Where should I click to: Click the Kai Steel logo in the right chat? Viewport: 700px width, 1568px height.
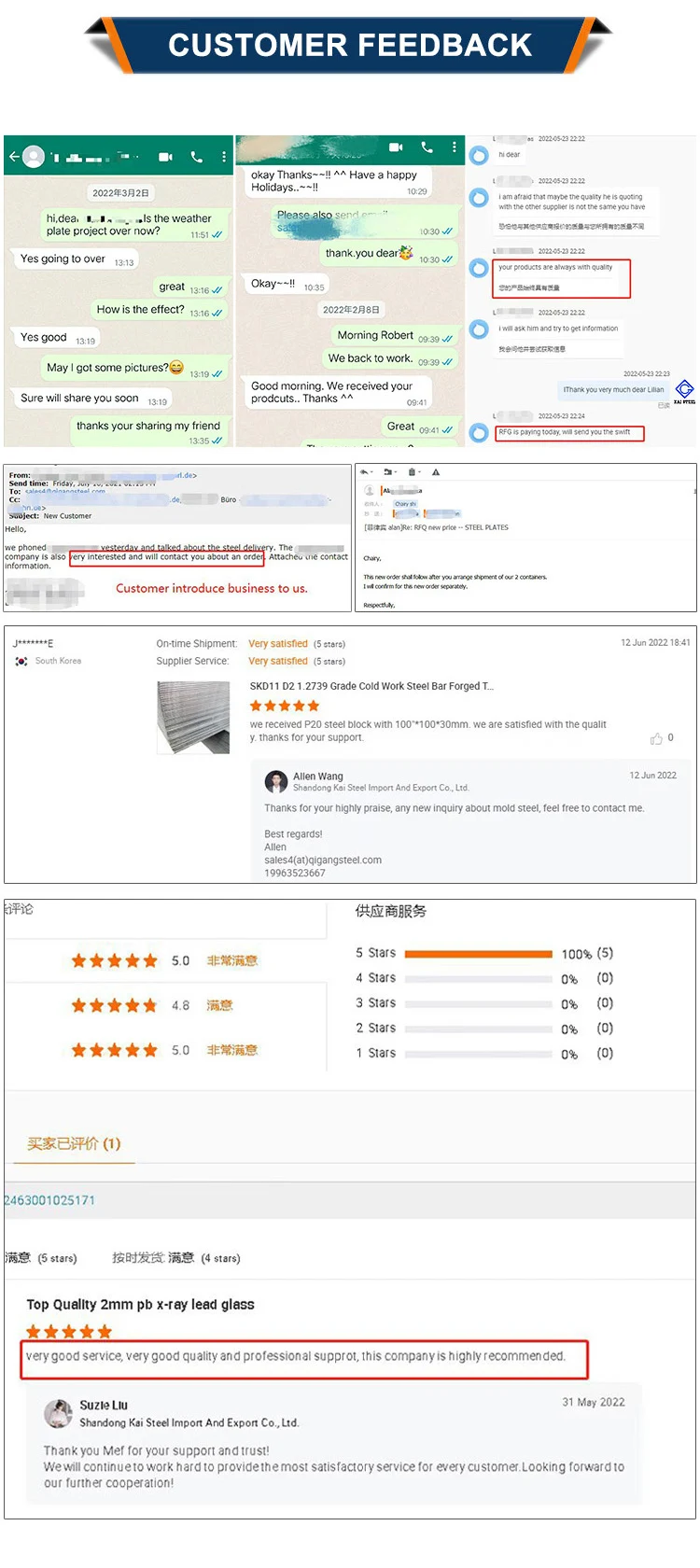pos(684,391)
